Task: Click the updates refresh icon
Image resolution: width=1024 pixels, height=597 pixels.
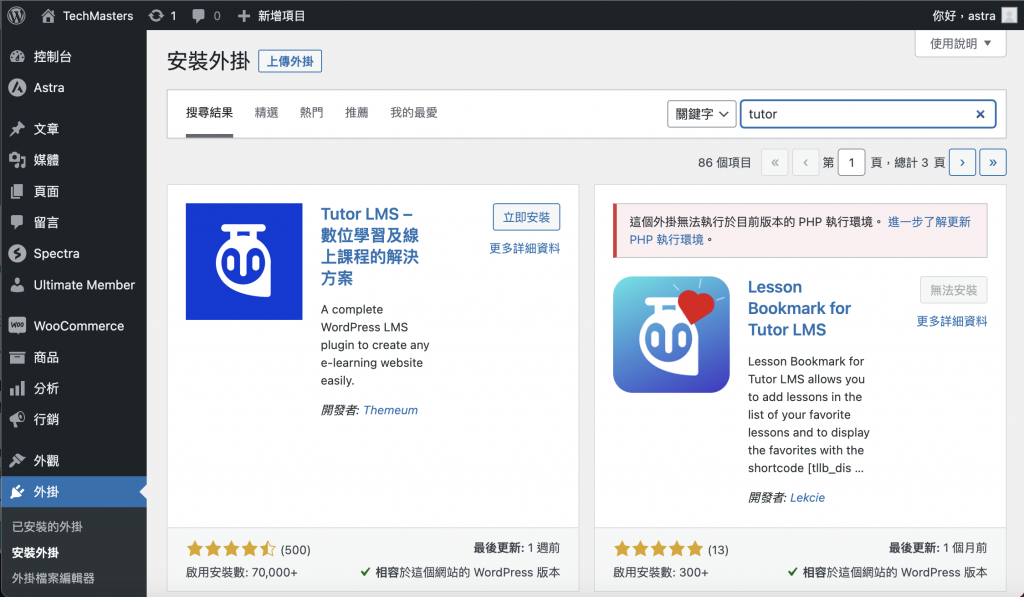Action: pyautogui.click(x=155, y=16)
